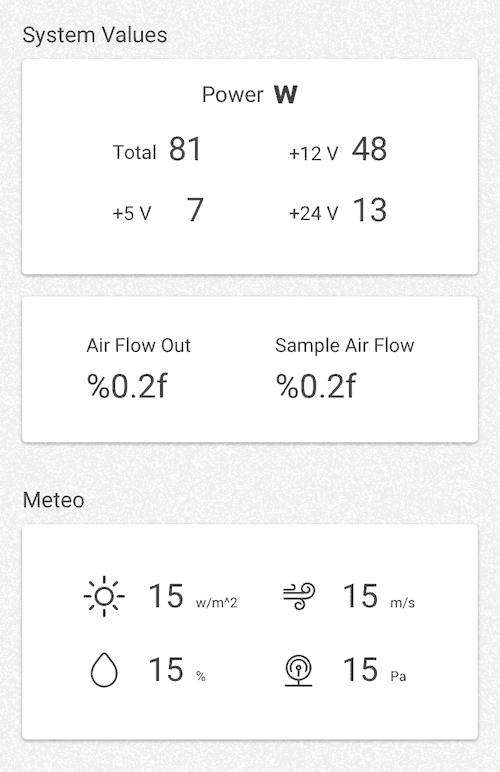Viewport: 500px width, 772px height.
Task: Select the +24 V power value 13
Action: pyautogui.click(x=370, y=210)
